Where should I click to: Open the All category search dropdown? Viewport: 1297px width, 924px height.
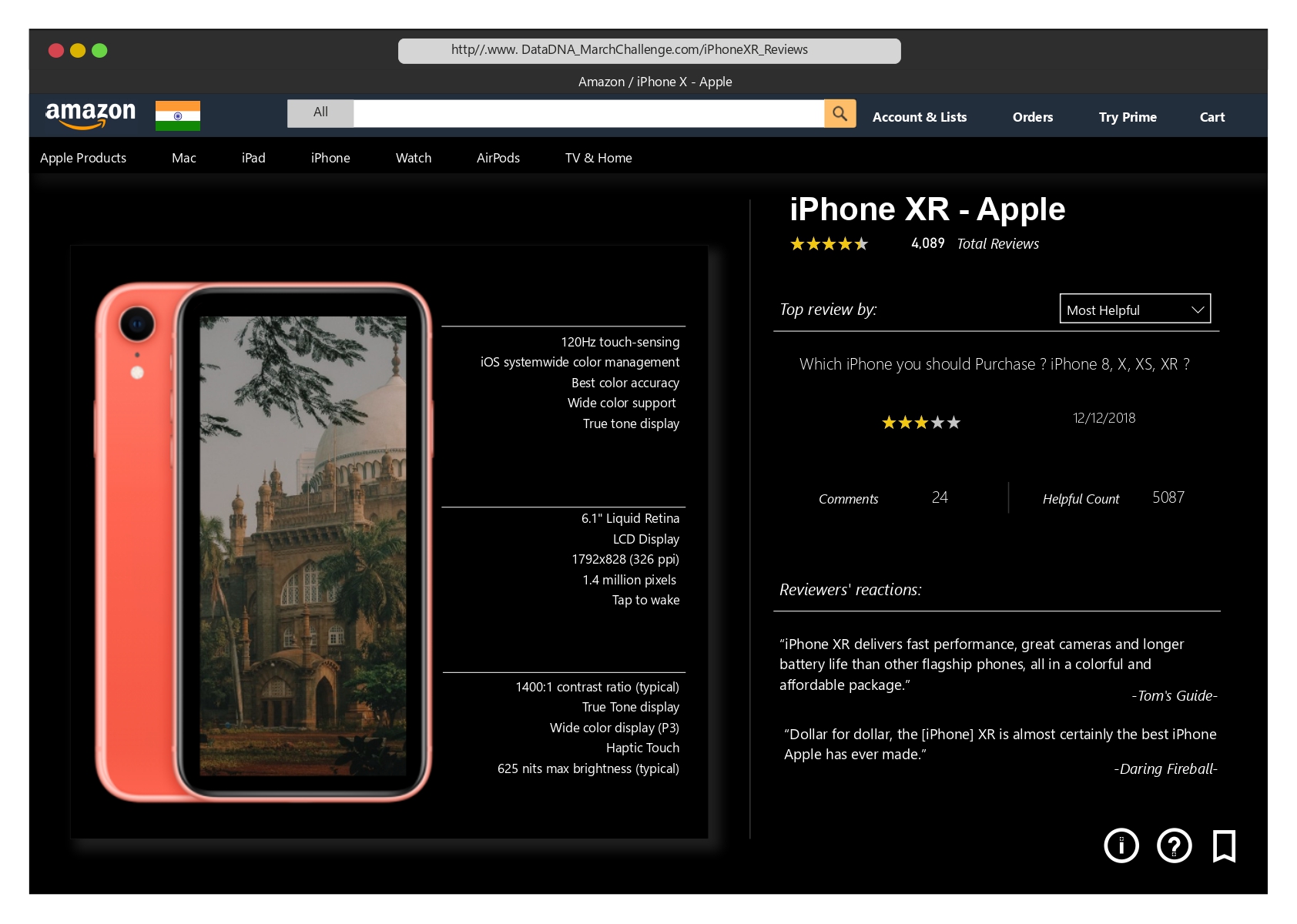[x=320, y=113]
